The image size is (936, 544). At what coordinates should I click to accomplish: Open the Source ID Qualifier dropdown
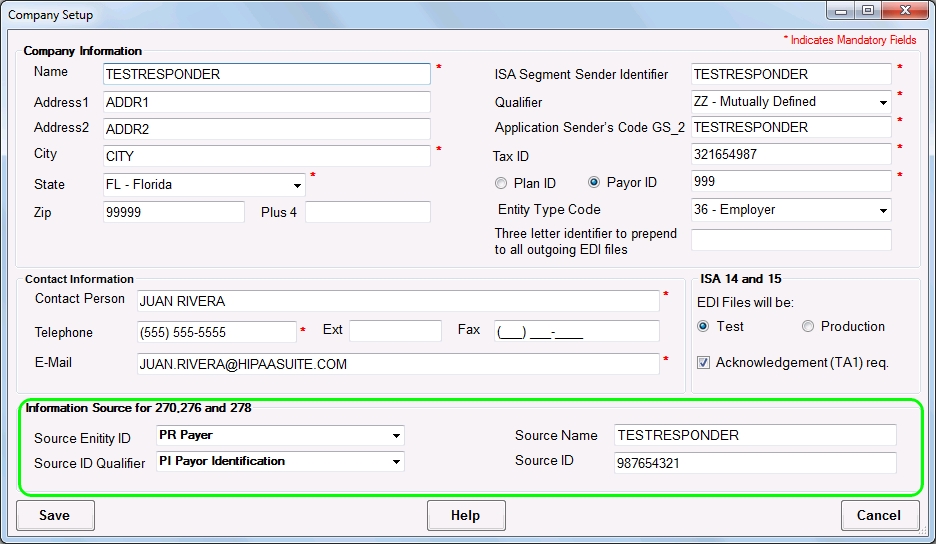[x=397, y=462]
